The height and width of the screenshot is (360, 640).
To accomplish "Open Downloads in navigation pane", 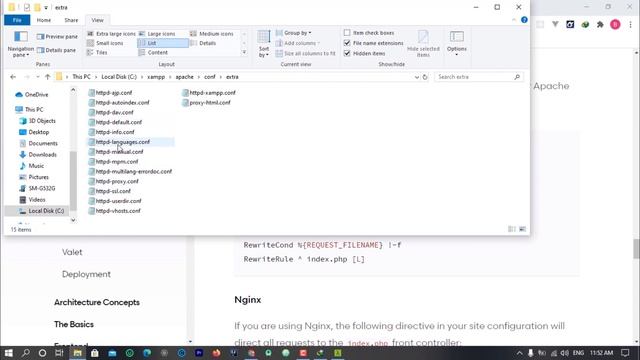I will (x=38, y=155).
